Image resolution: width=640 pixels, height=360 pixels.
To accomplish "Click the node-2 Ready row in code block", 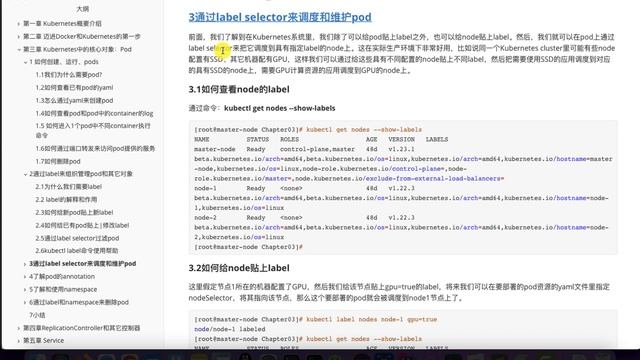I will click(304, 218).
